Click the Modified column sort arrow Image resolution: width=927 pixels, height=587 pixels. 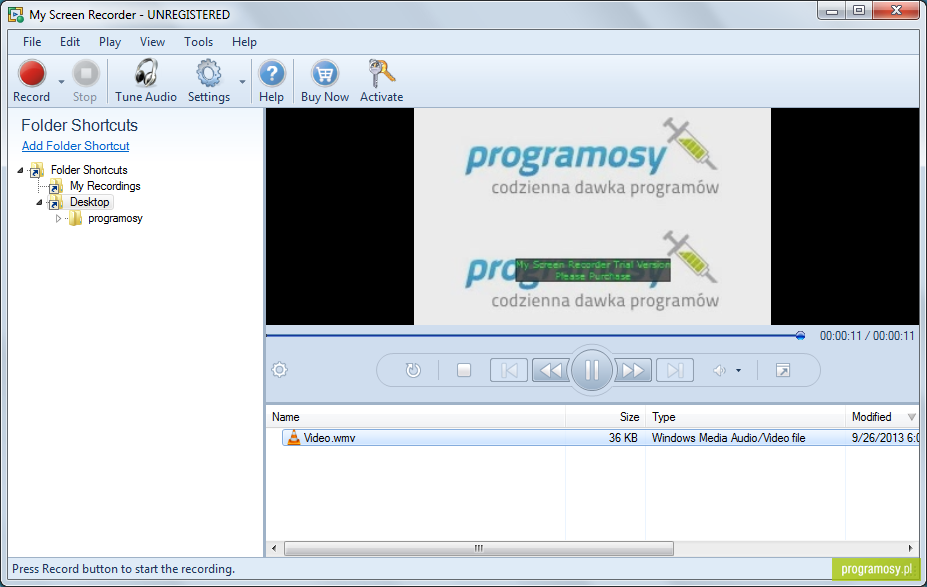tap(911, 417)
